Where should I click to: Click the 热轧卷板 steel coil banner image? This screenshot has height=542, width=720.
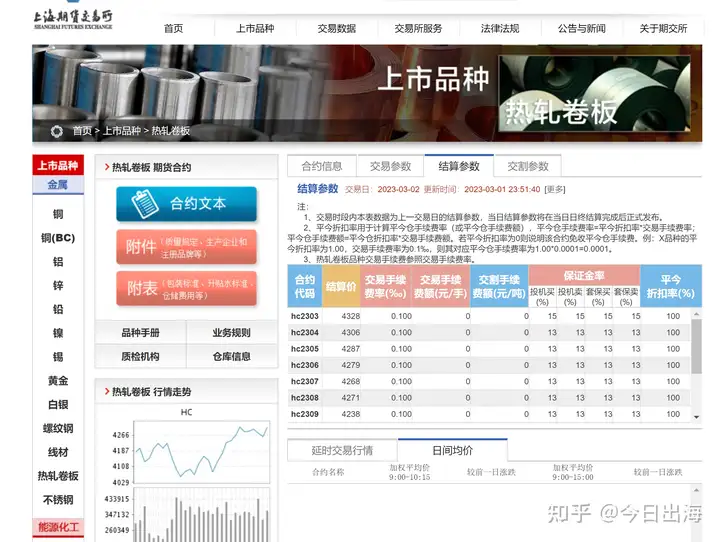coord(595,93)
